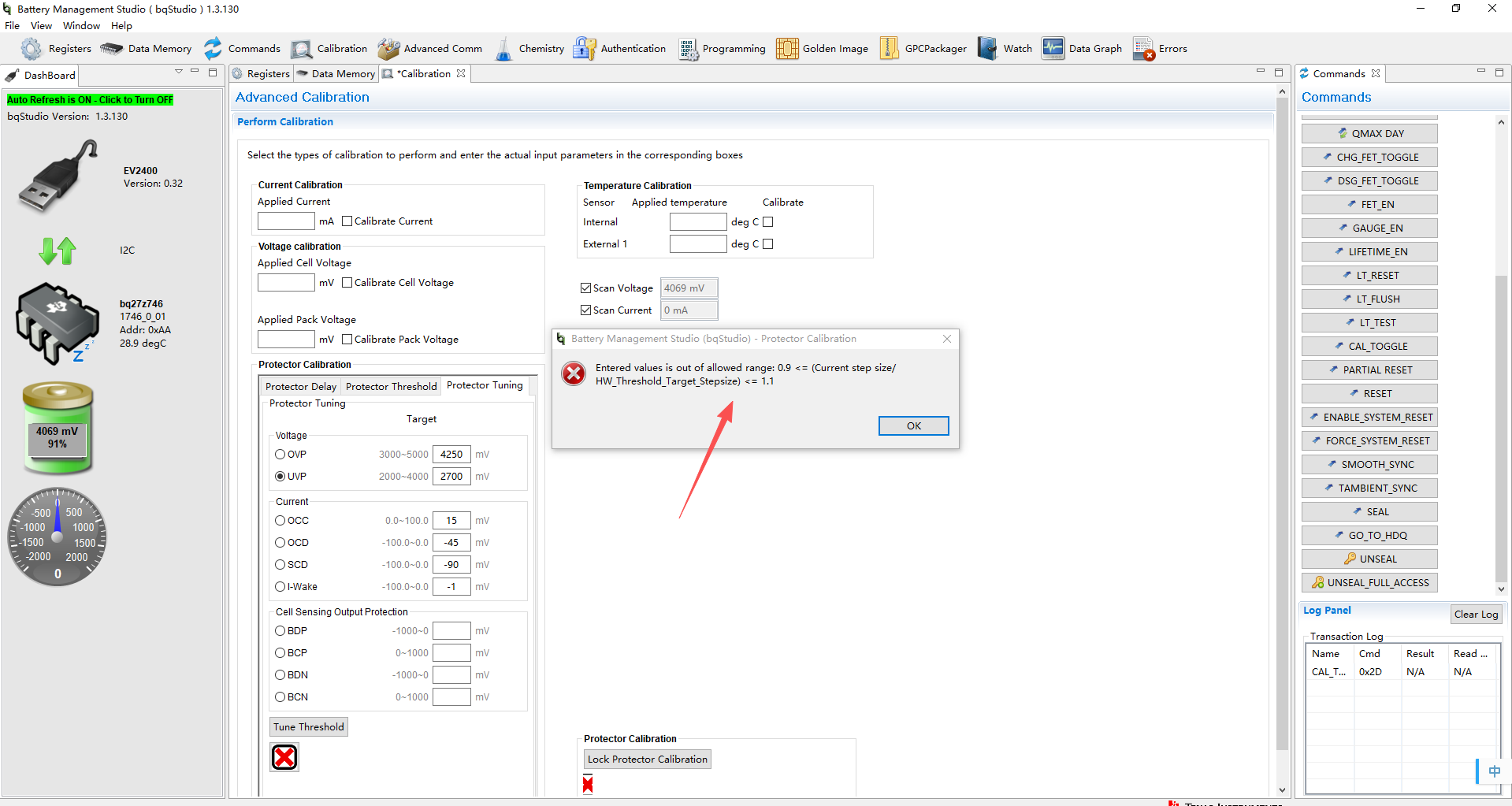The image size is (1512, 806).
Task: Open the View menu
Action: 42,26
